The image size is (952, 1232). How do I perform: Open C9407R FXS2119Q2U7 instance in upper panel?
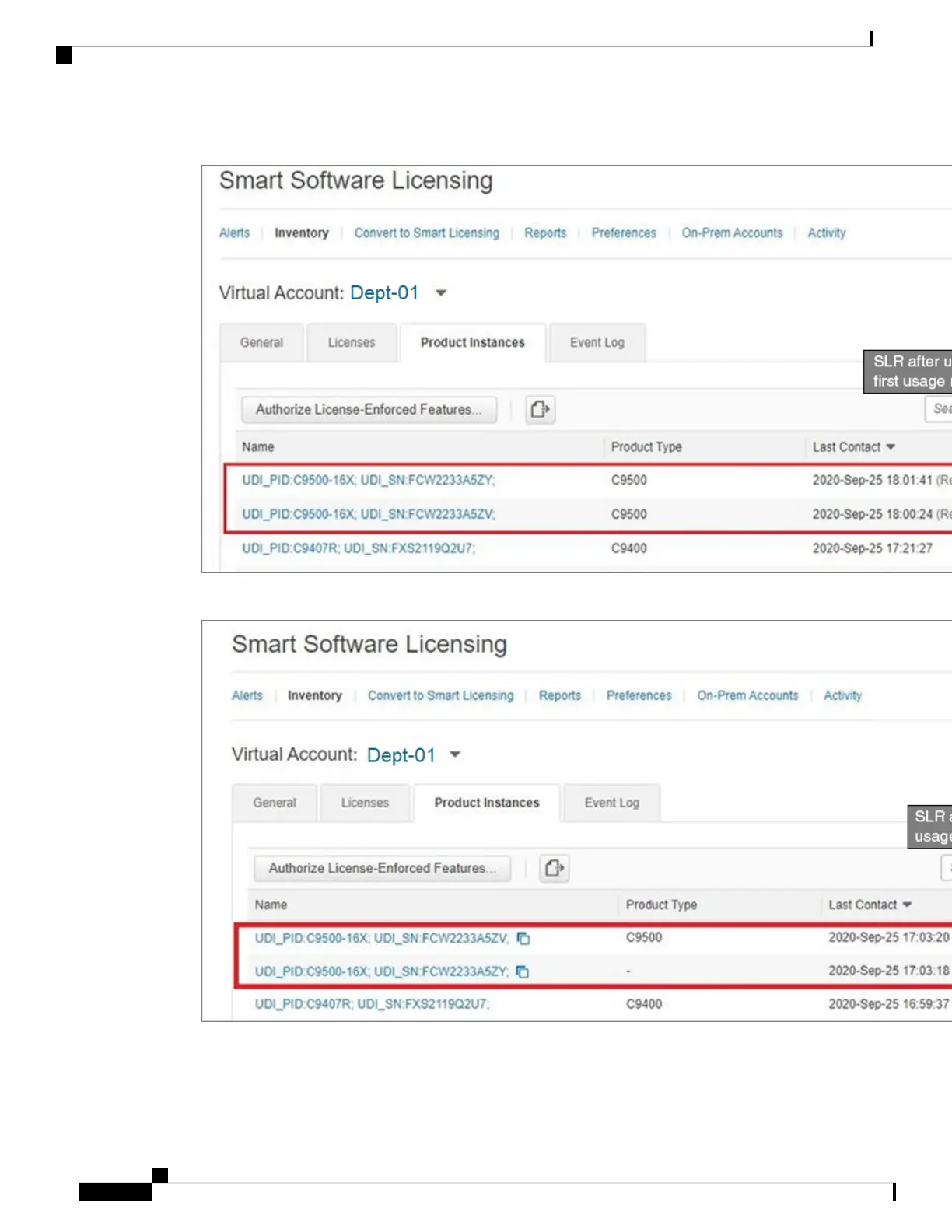(359, 548)
